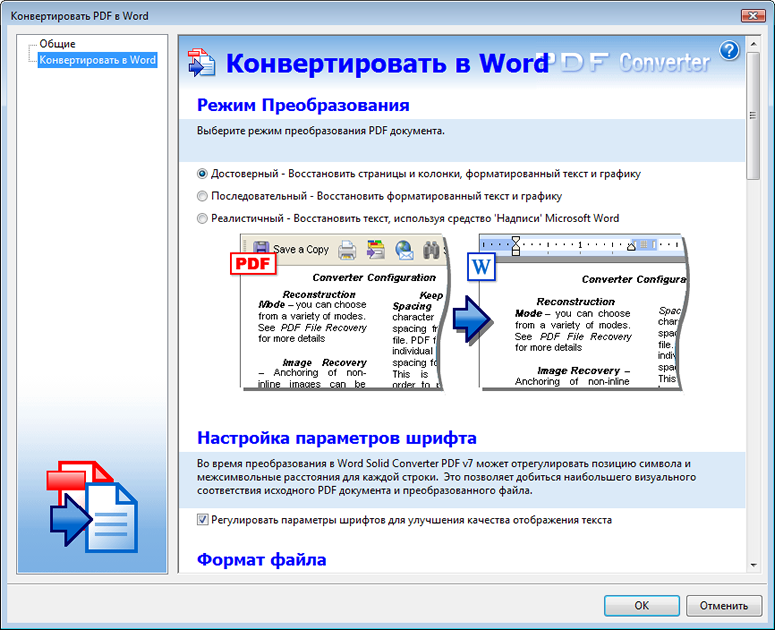The image size is (775, 630).
Task: Click the blue help question mark icon
Action: pyautogui.click(x=729, y=50)
